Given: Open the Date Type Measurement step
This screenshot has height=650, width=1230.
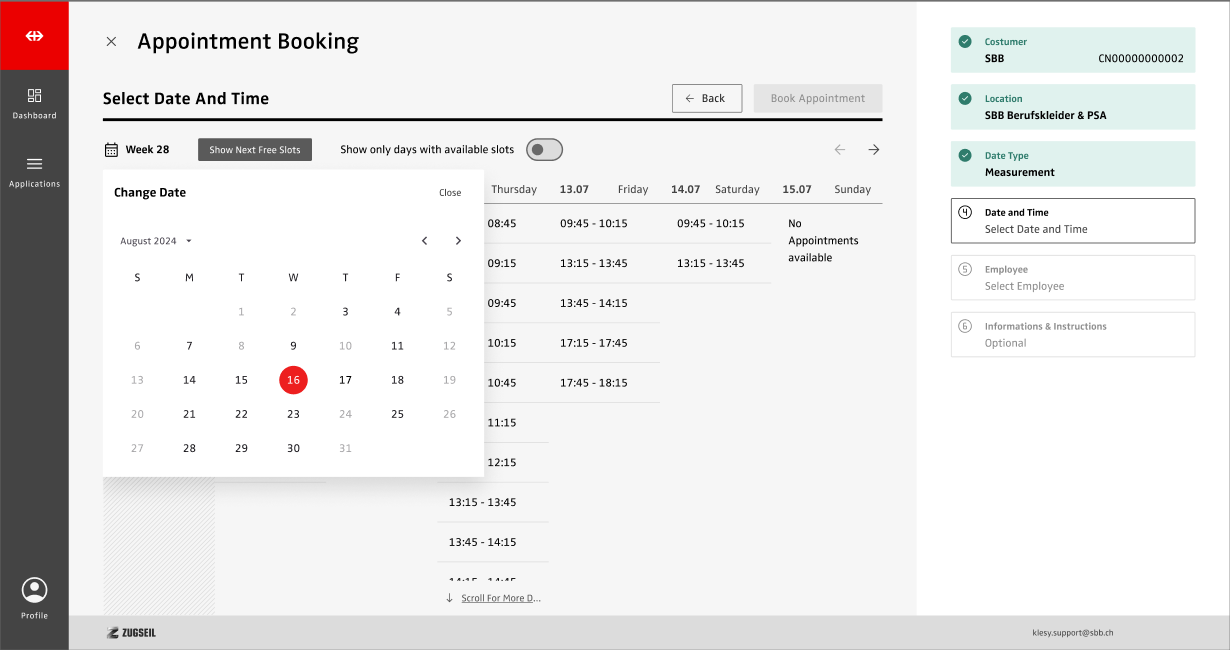Looking at the screenshot, I should click(1072, 164).
